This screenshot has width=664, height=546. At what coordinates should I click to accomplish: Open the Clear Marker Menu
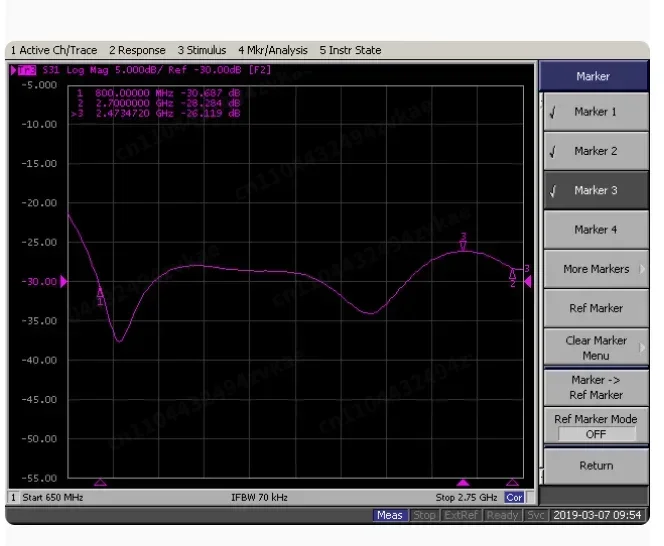tap(596, 348)
